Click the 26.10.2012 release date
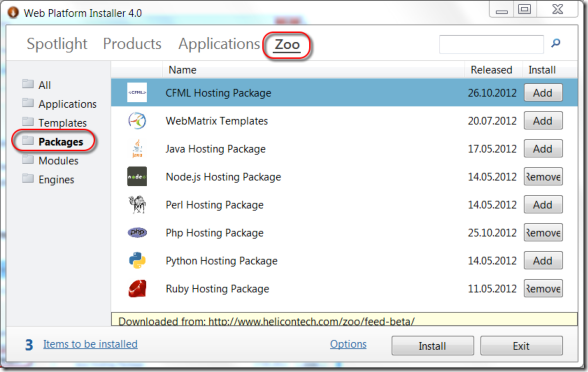The height and width of the screenshot is (372, 588). pos(492,93)
